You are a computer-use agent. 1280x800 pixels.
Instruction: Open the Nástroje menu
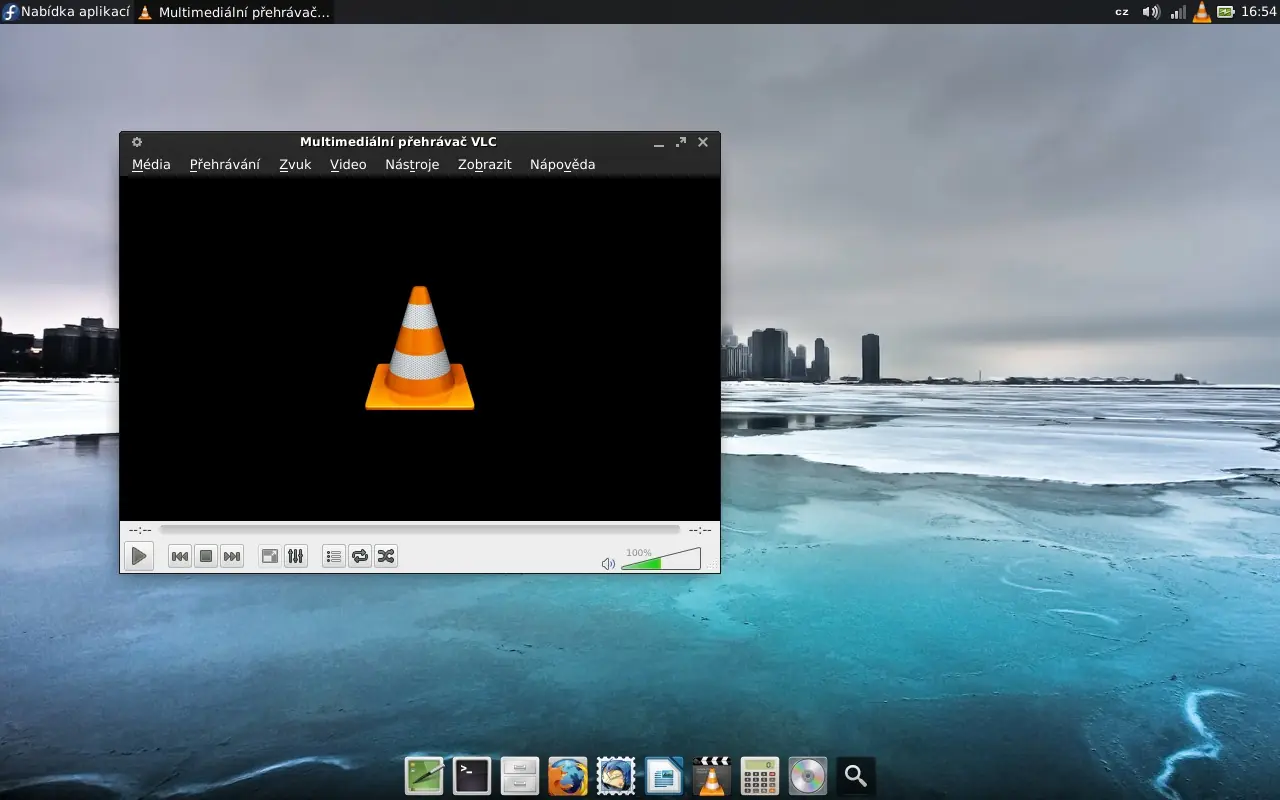tap(412, 164)
